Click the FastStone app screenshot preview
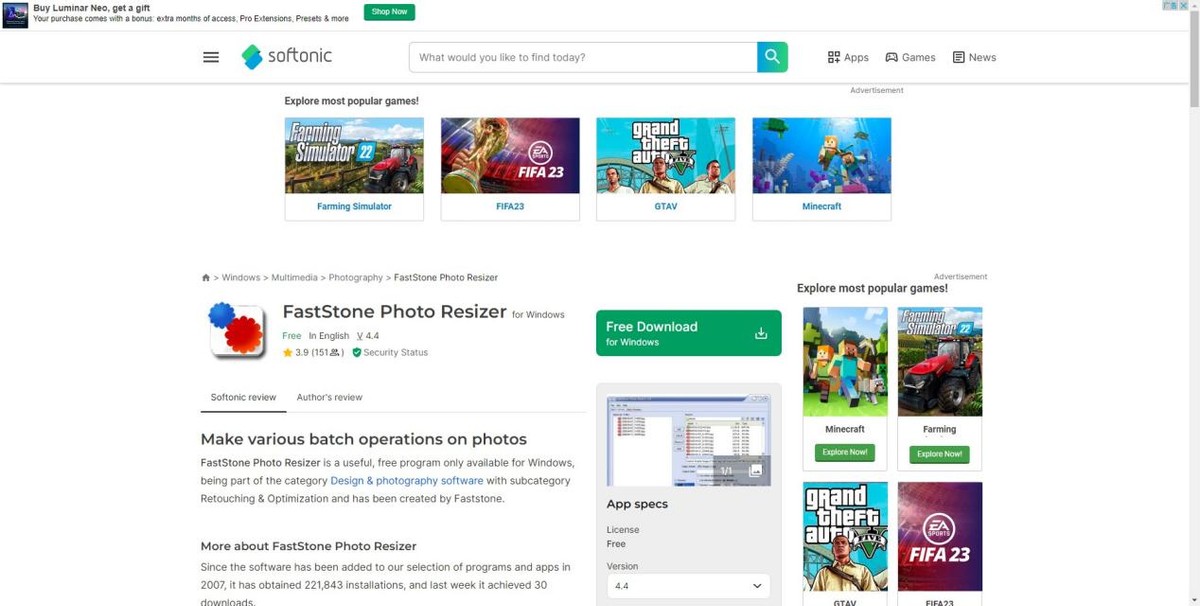The height and width of the screenshot is (606, 1200). coord(689,440)
